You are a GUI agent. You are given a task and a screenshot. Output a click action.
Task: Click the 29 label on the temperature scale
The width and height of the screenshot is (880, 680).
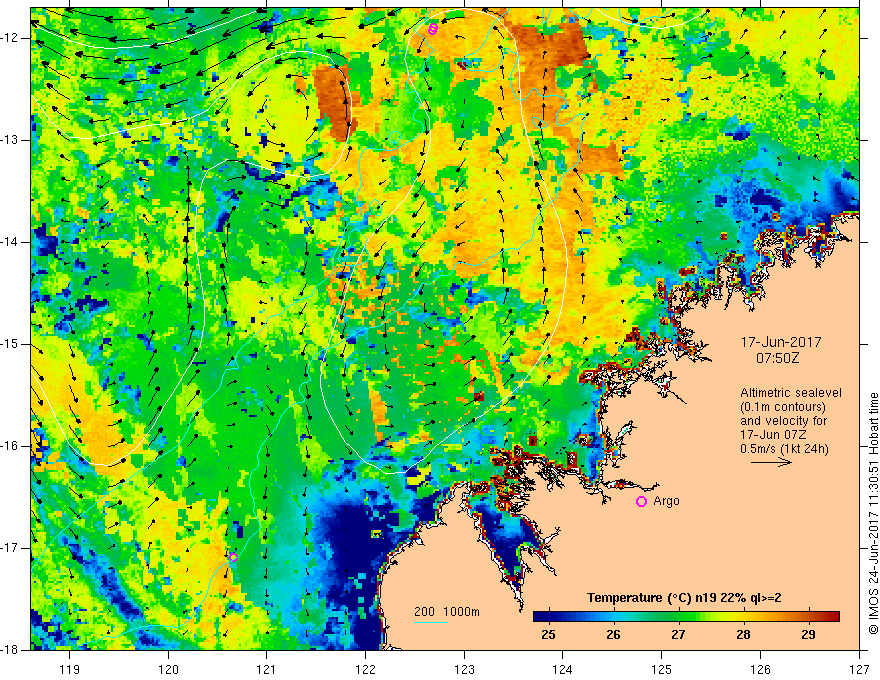coord(808,635)
